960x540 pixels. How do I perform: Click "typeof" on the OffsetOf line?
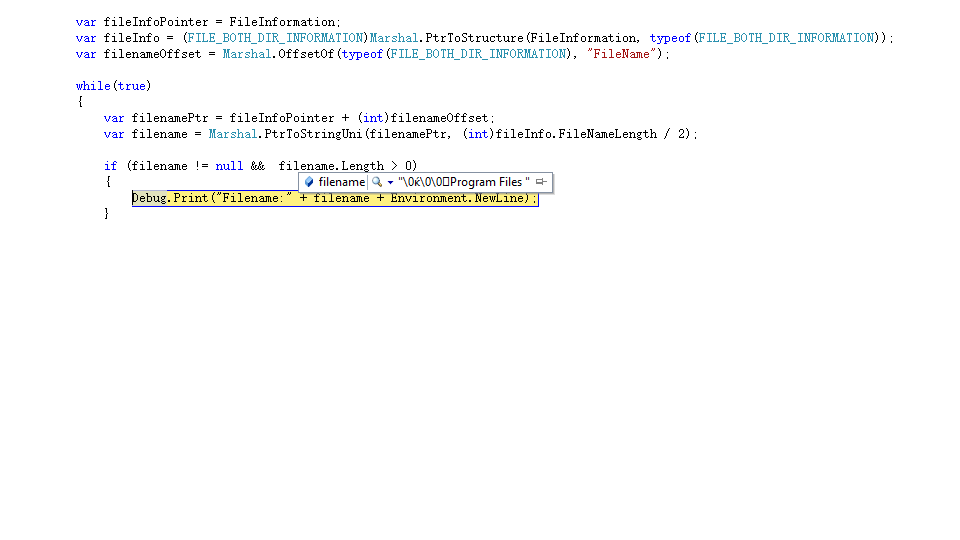point(362,54)
